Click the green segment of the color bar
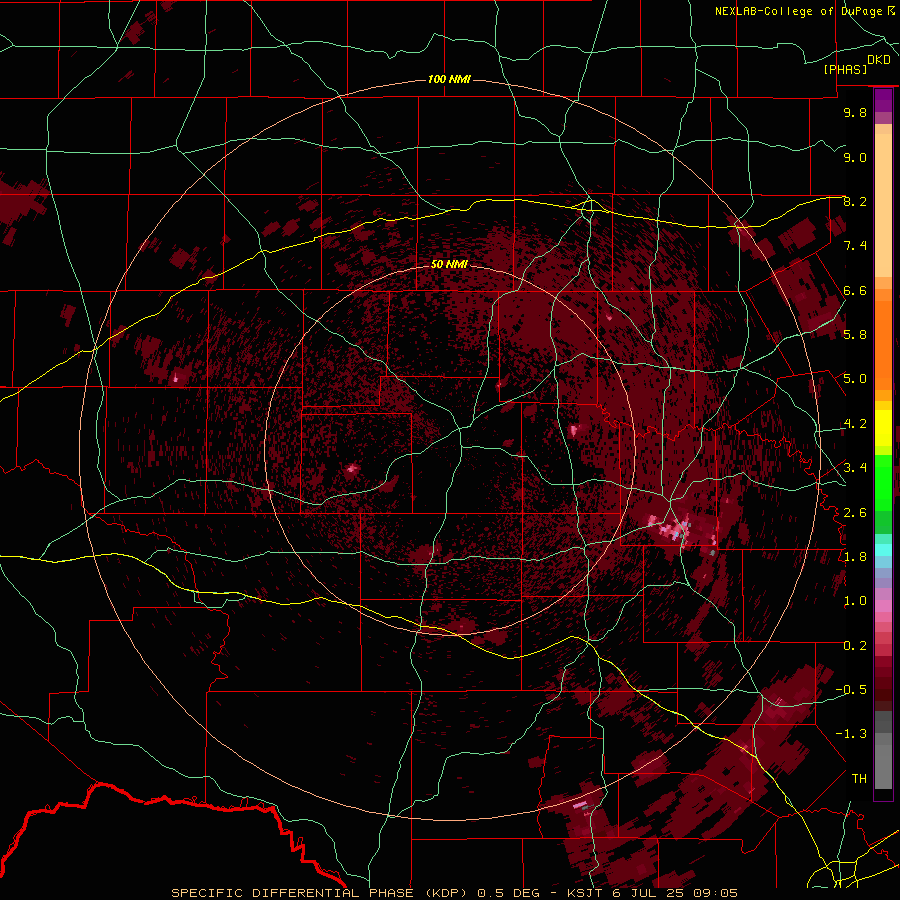 pos(883,483)
